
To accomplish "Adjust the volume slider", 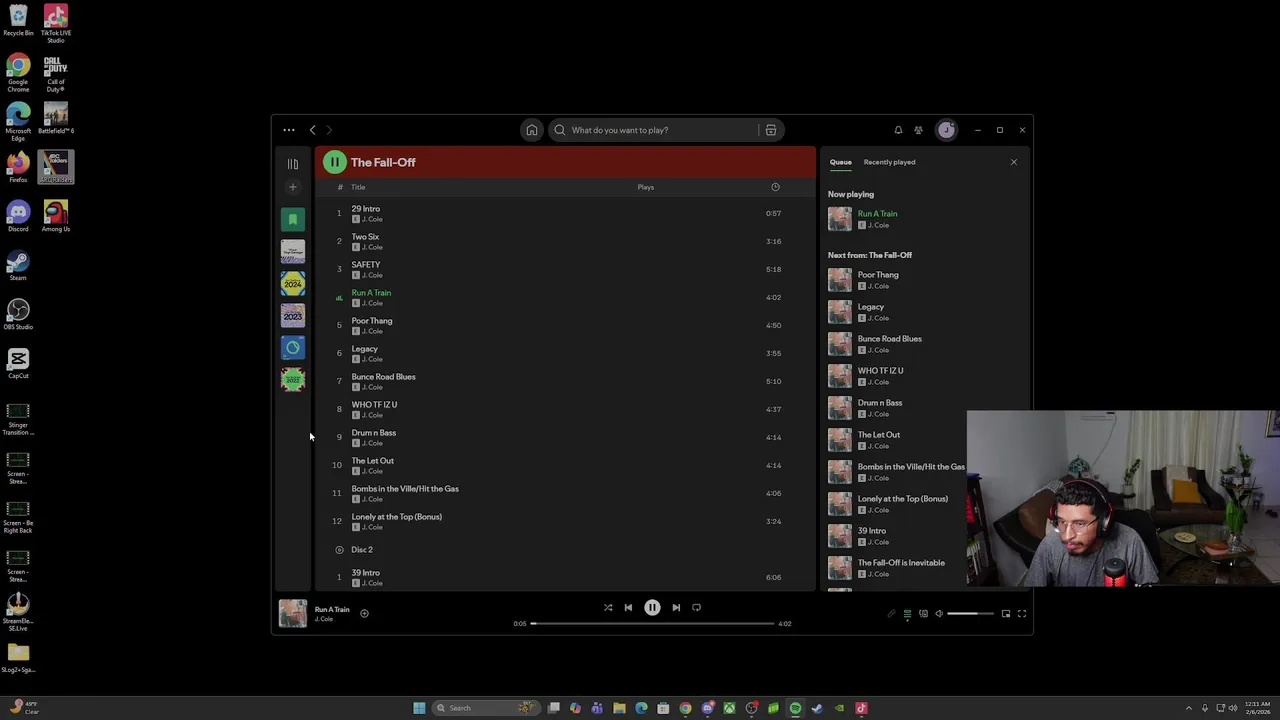I will coord(970,614).
